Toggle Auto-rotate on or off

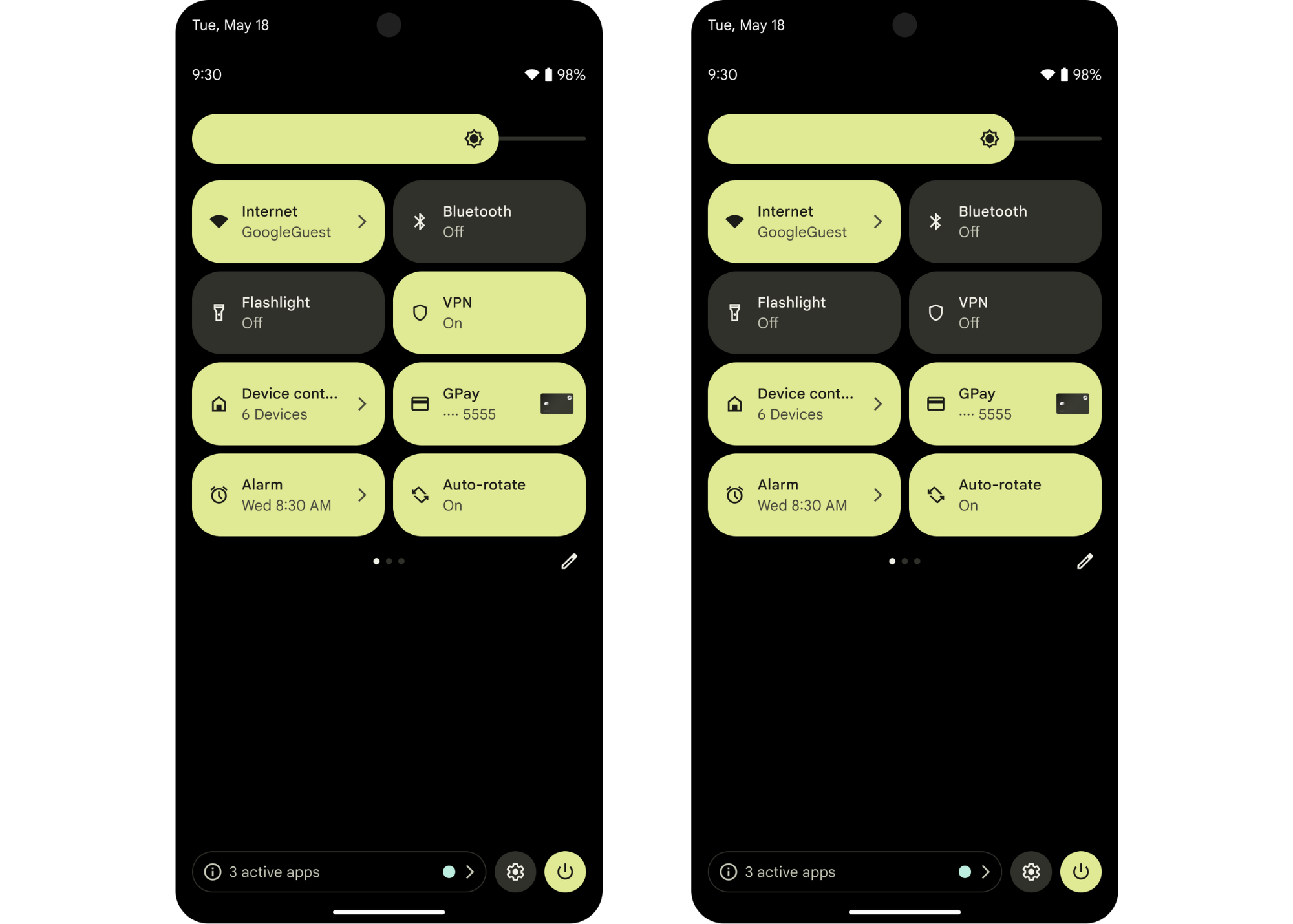tap(489, 494)
